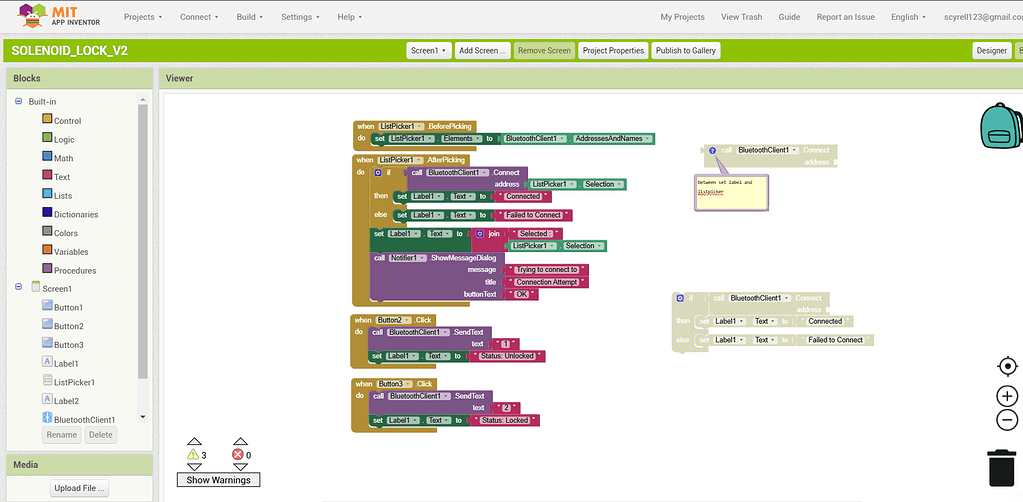Viewport: 1023px width, 502px height.
Task: Center workspace with the target icon
Action: (x=1007, y=366)
